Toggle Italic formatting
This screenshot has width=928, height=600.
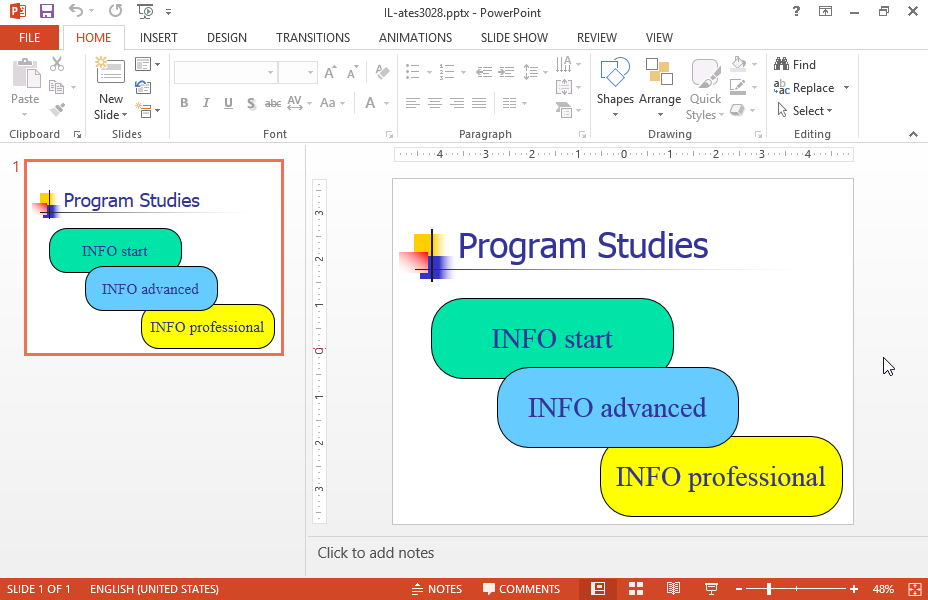[x=206, y=103]
